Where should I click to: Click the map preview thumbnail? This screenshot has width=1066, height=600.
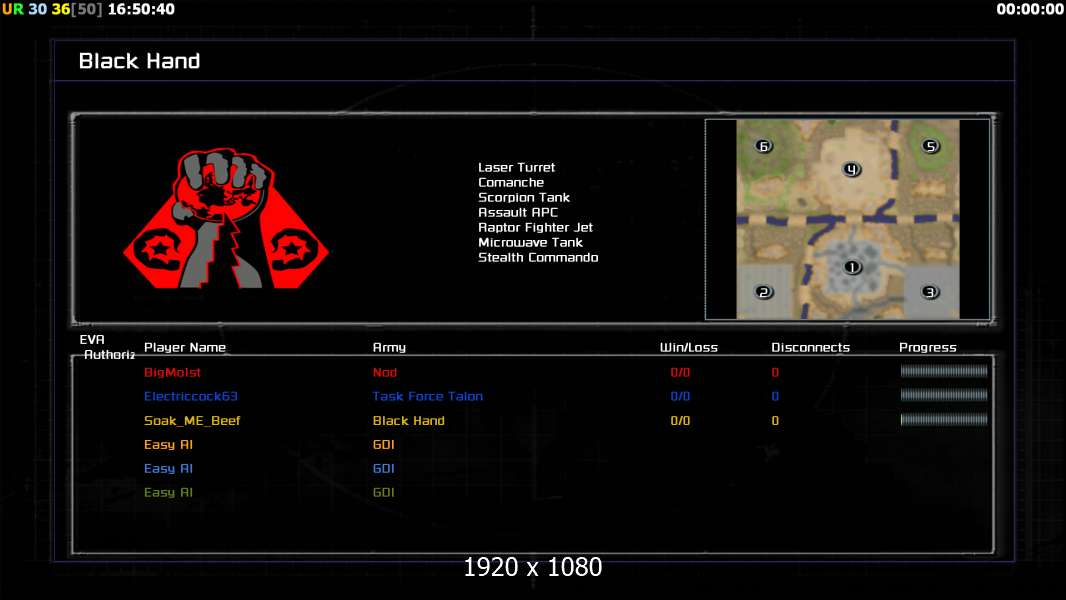coord(848,219)
